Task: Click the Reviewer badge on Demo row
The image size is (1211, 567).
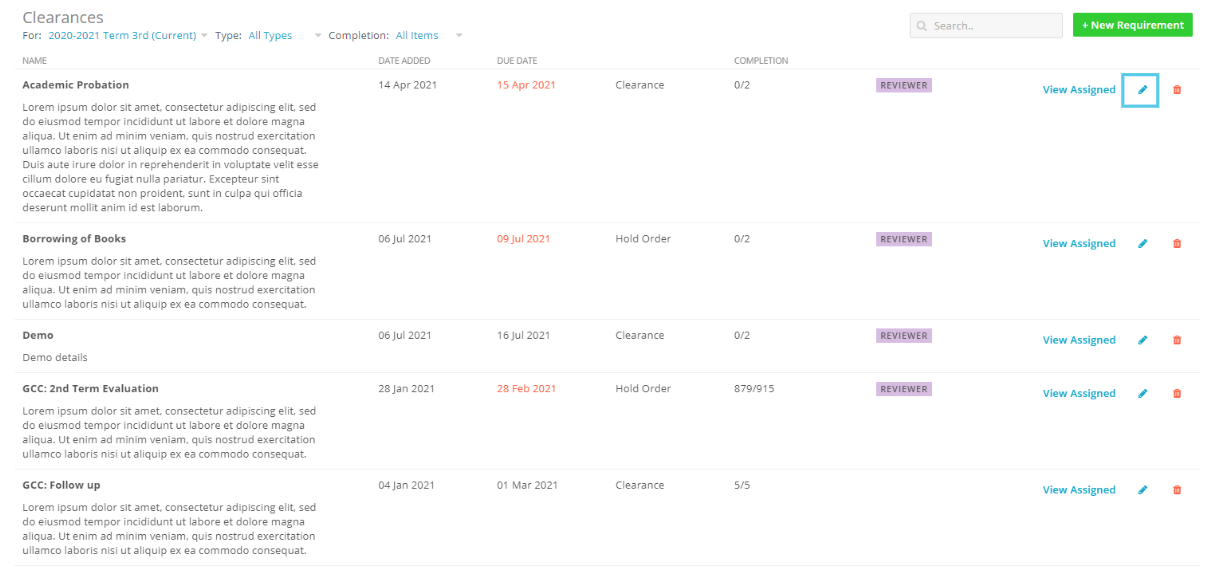Action: [904, 336]
